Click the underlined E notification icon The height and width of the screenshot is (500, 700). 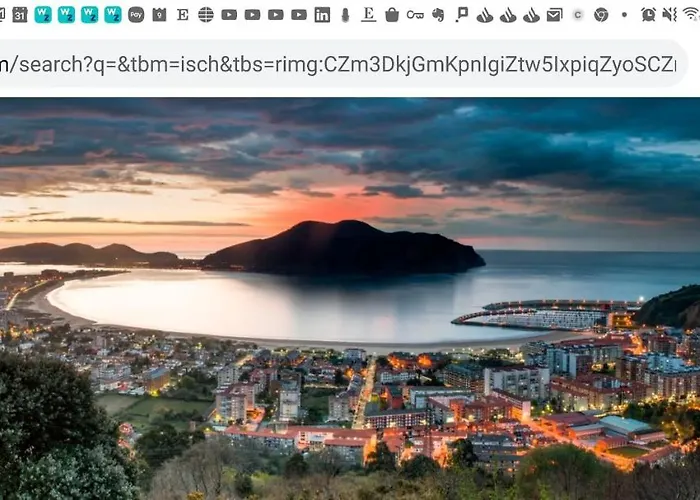point(369,15)
